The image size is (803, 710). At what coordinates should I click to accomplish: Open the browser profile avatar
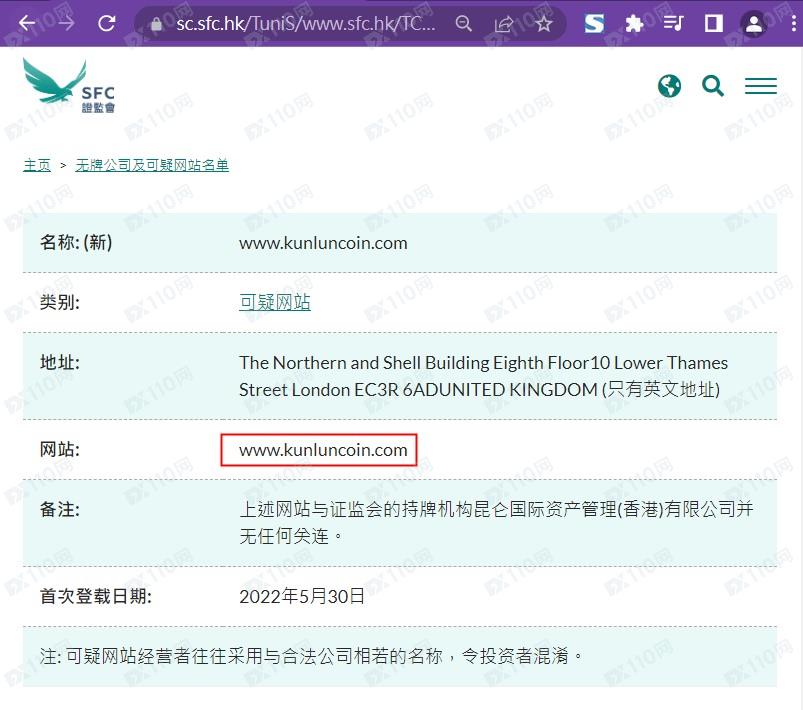[x=753, y=24]
